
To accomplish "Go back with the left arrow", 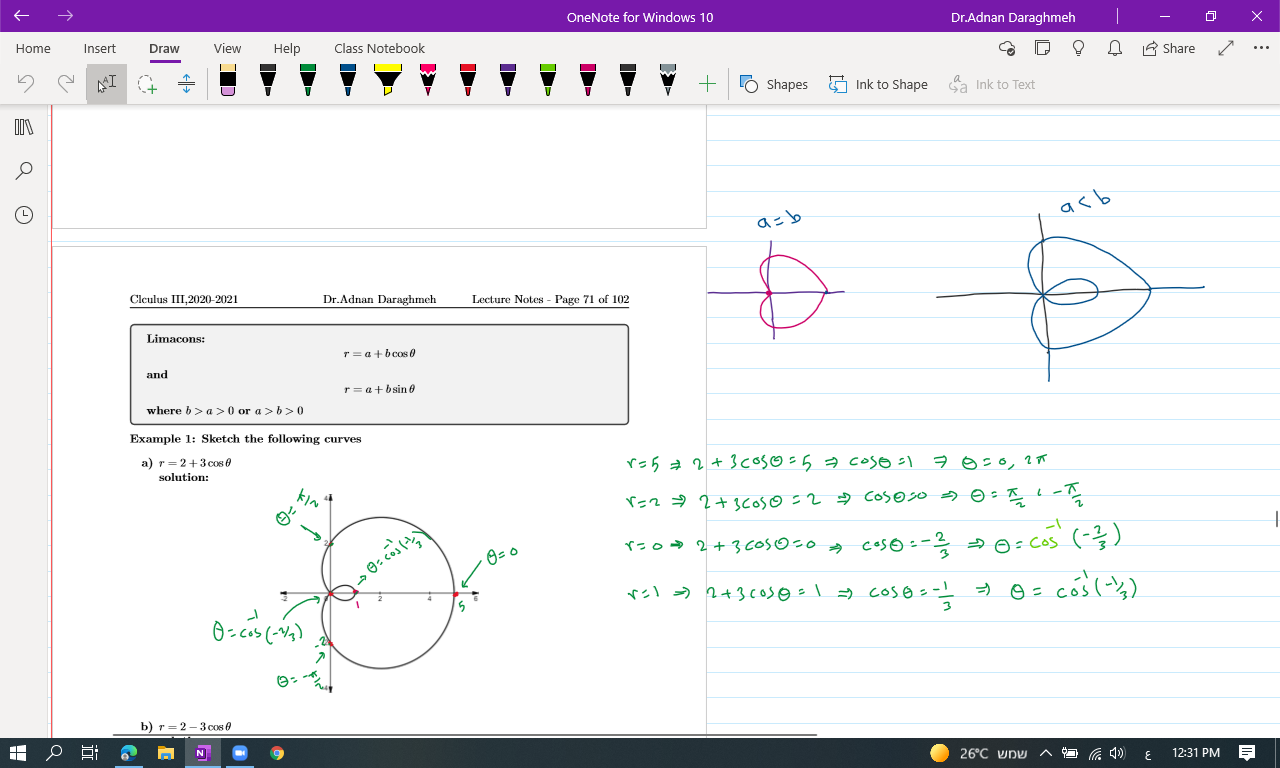I will [x=22, y=16].
